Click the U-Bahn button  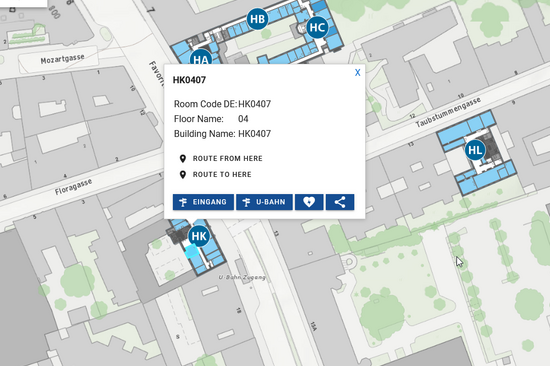tap(264, 202)
